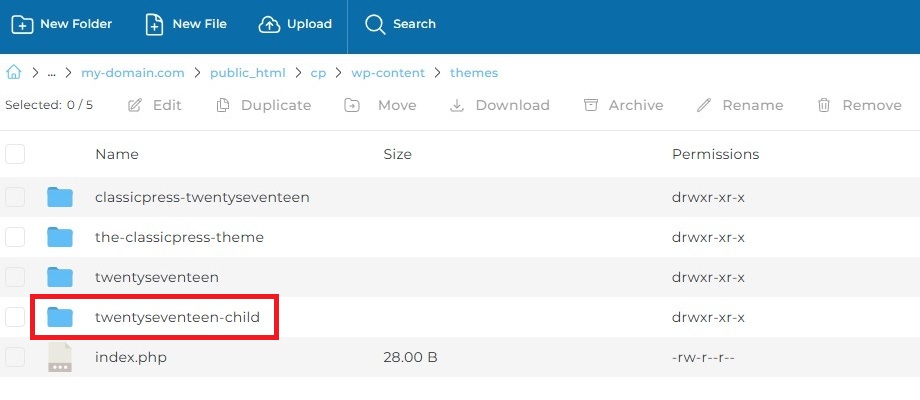Click the twentyseventeen-child folder icon
This screenshot has width=920, height=400.
point(60,317)
